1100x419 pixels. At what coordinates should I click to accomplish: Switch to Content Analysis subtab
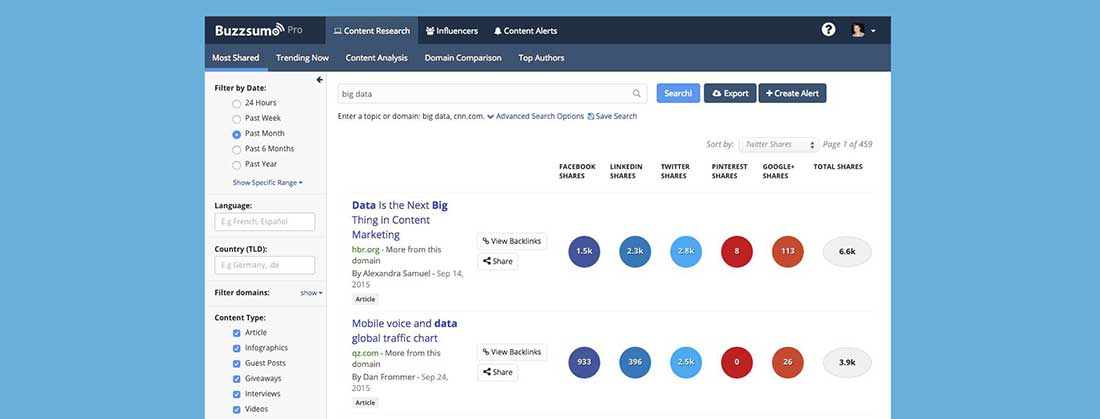coord(377,58)
